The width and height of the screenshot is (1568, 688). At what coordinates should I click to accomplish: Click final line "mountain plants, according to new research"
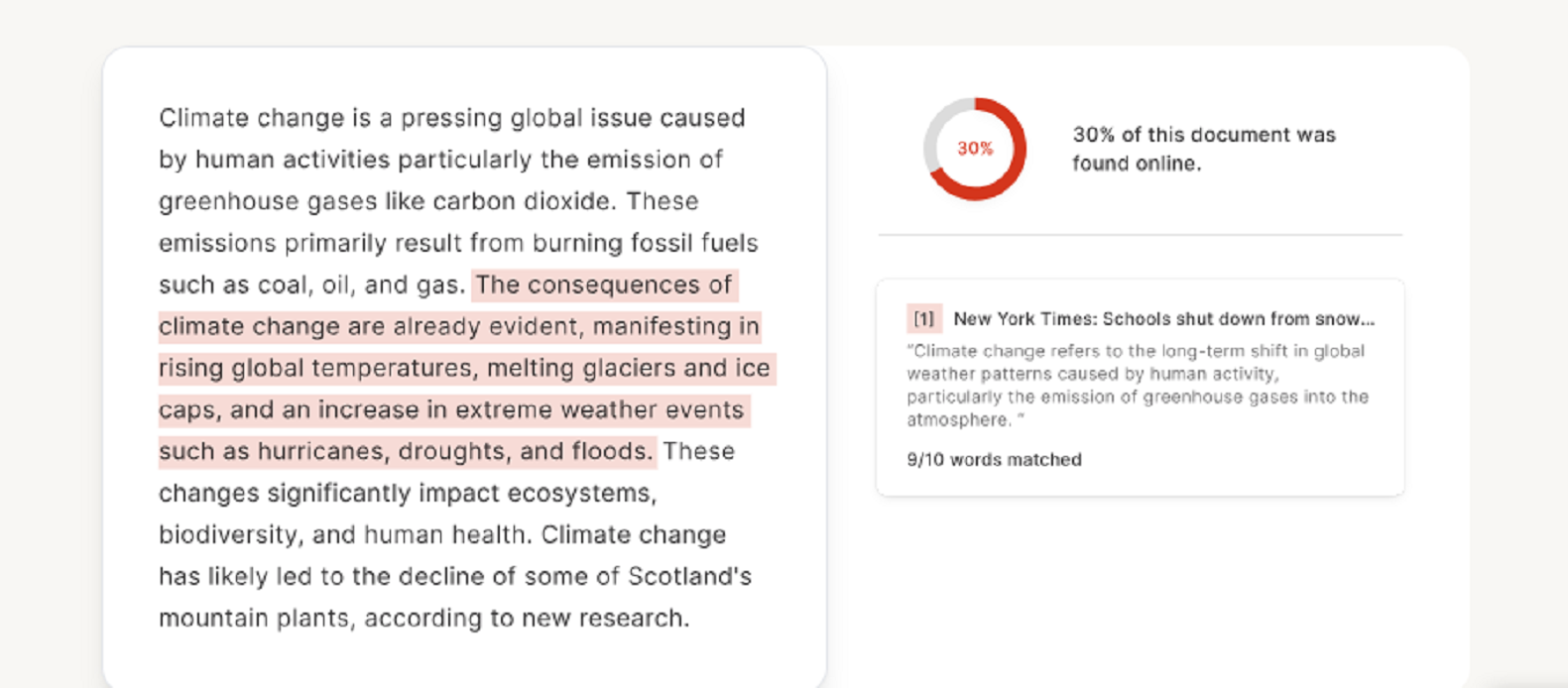click(423, 619)
